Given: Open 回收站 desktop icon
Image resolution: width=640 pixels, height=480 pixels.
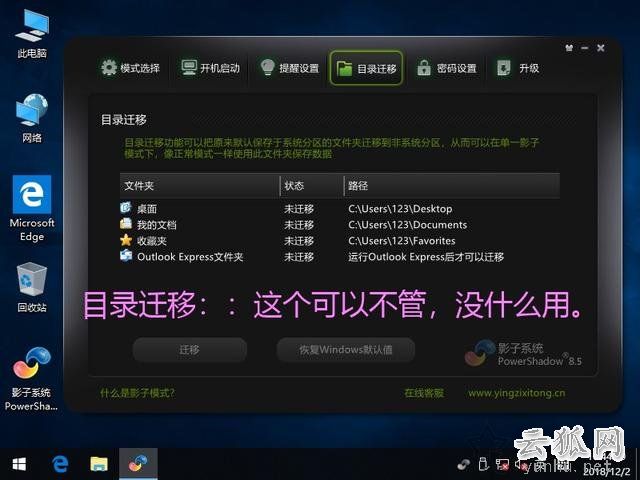Looking at the screenshot, I should pyautogui.click(x=32, y=287).
